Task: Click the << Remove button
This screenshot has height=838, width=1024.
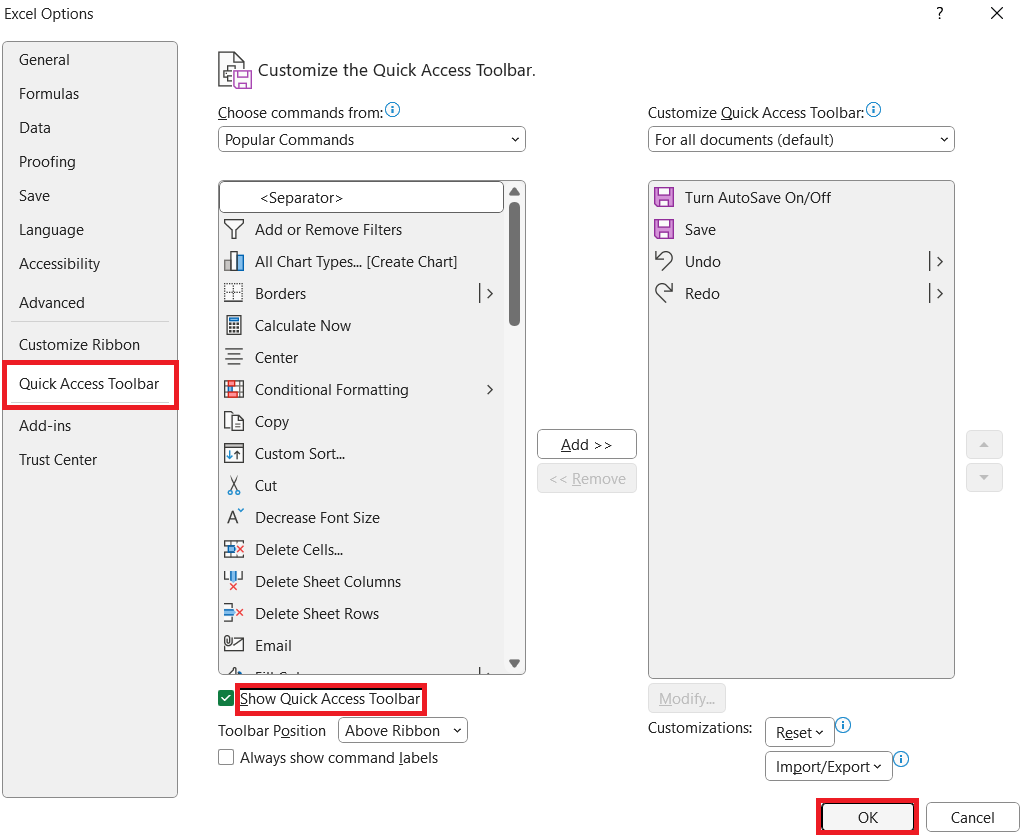Action: 586,479
